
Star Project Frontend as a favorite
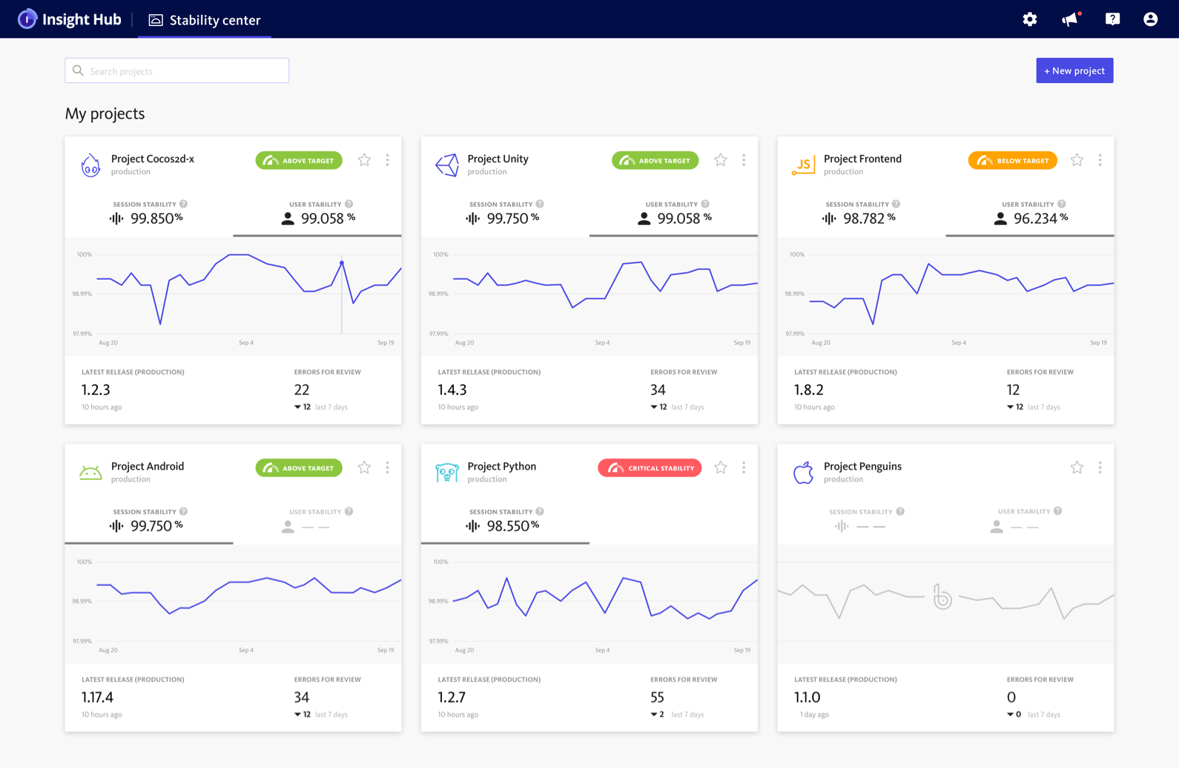(1076, 159)
